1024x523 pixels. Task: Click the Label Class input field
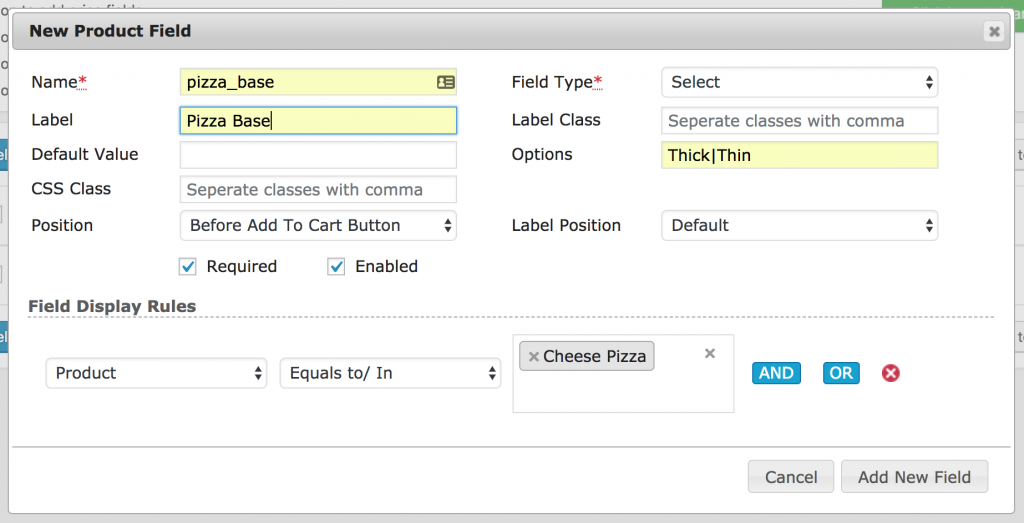pos(799,121)
